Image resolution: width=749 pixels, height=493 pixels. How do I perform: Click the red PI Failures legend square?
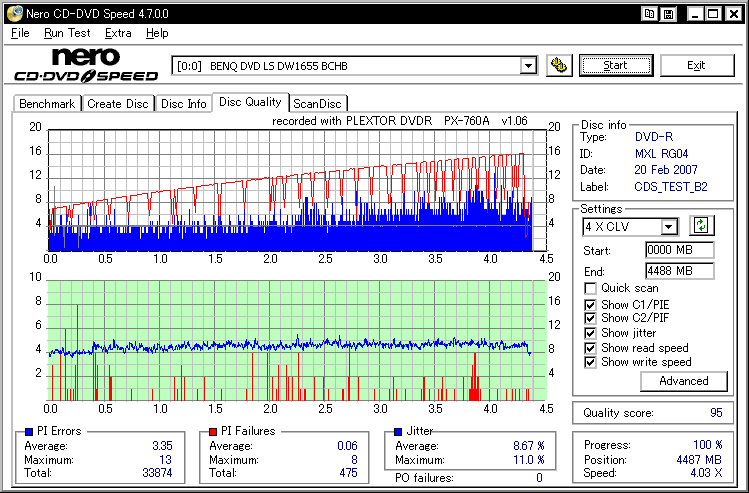(213, 431)
